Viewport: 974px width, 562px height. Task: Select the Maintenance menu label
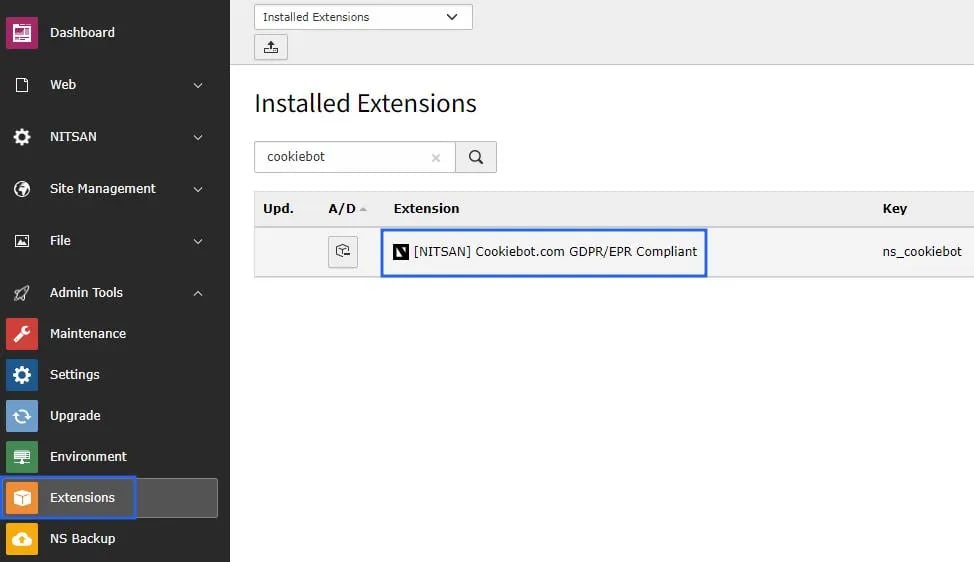[x=88, y=333]
